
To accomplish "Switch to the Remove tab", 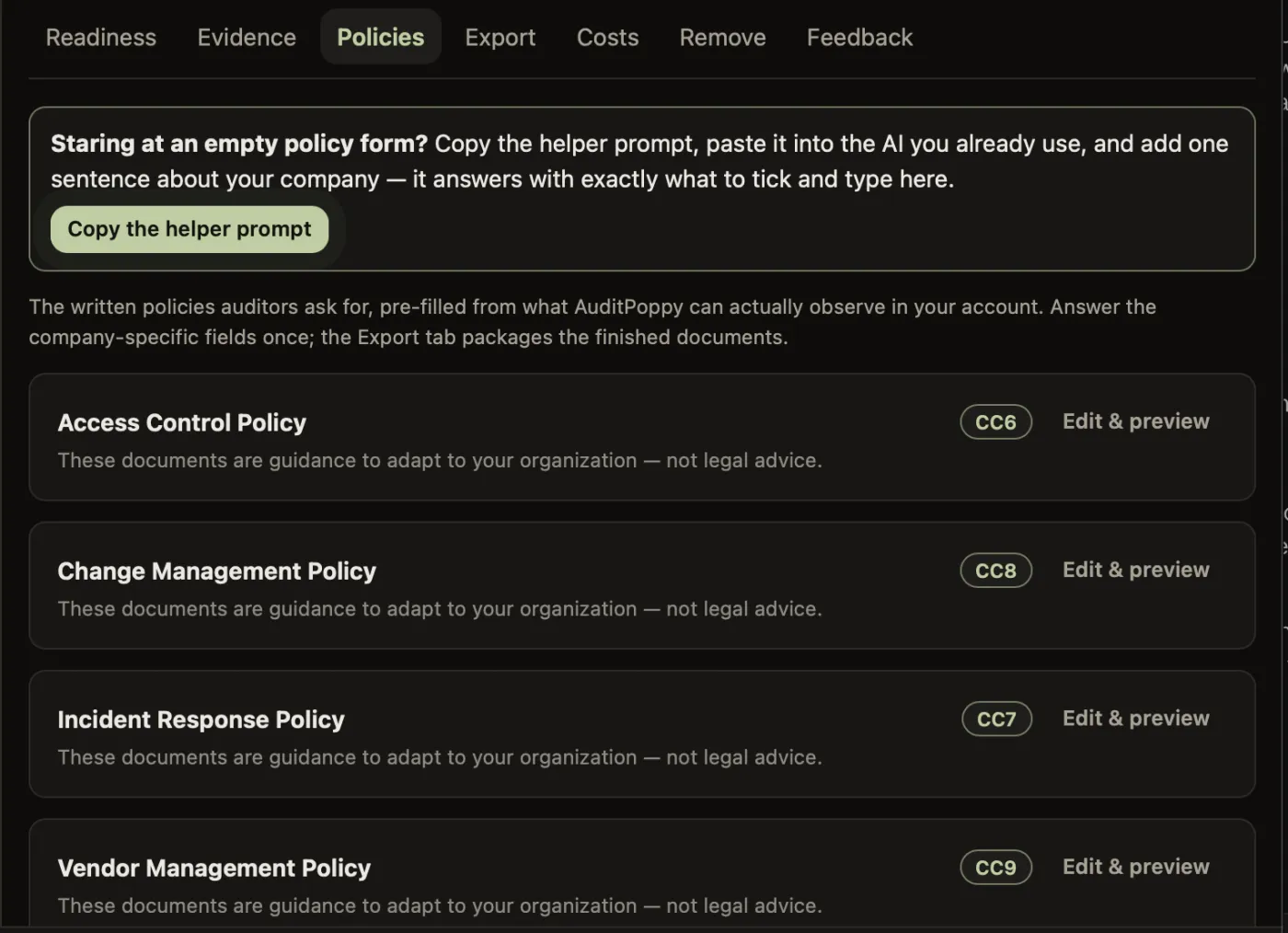I will tap(722, 37).
